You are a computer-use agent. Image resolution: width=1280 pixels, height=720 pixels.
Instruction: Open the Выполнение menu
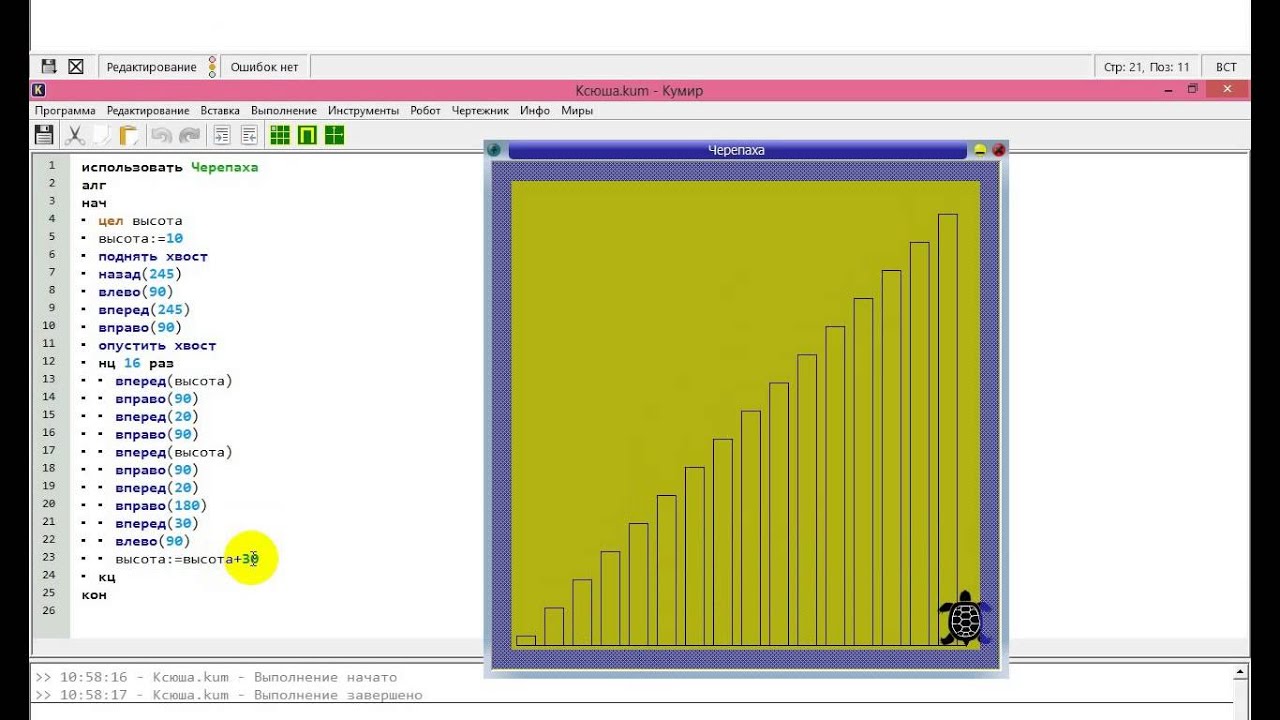284,111
